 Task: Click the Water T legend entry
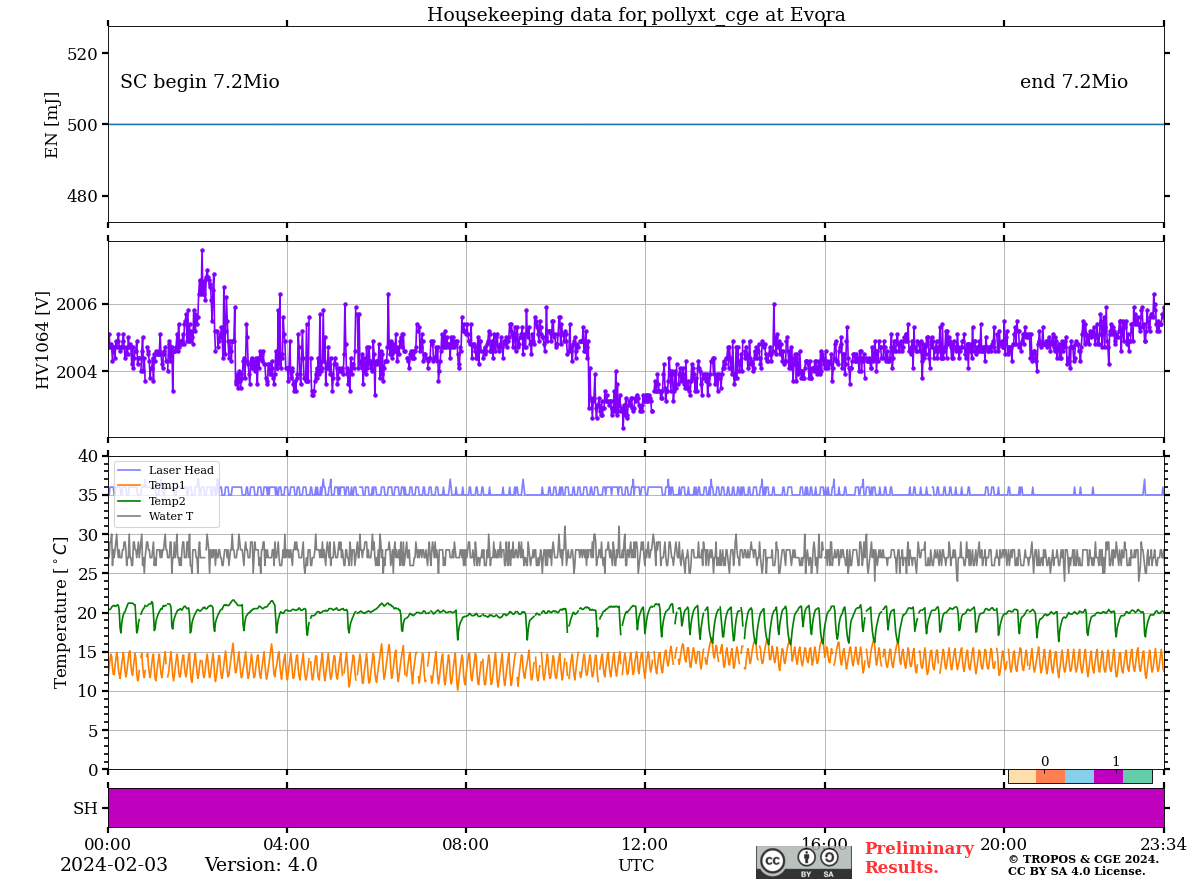(x=156, y=517)
